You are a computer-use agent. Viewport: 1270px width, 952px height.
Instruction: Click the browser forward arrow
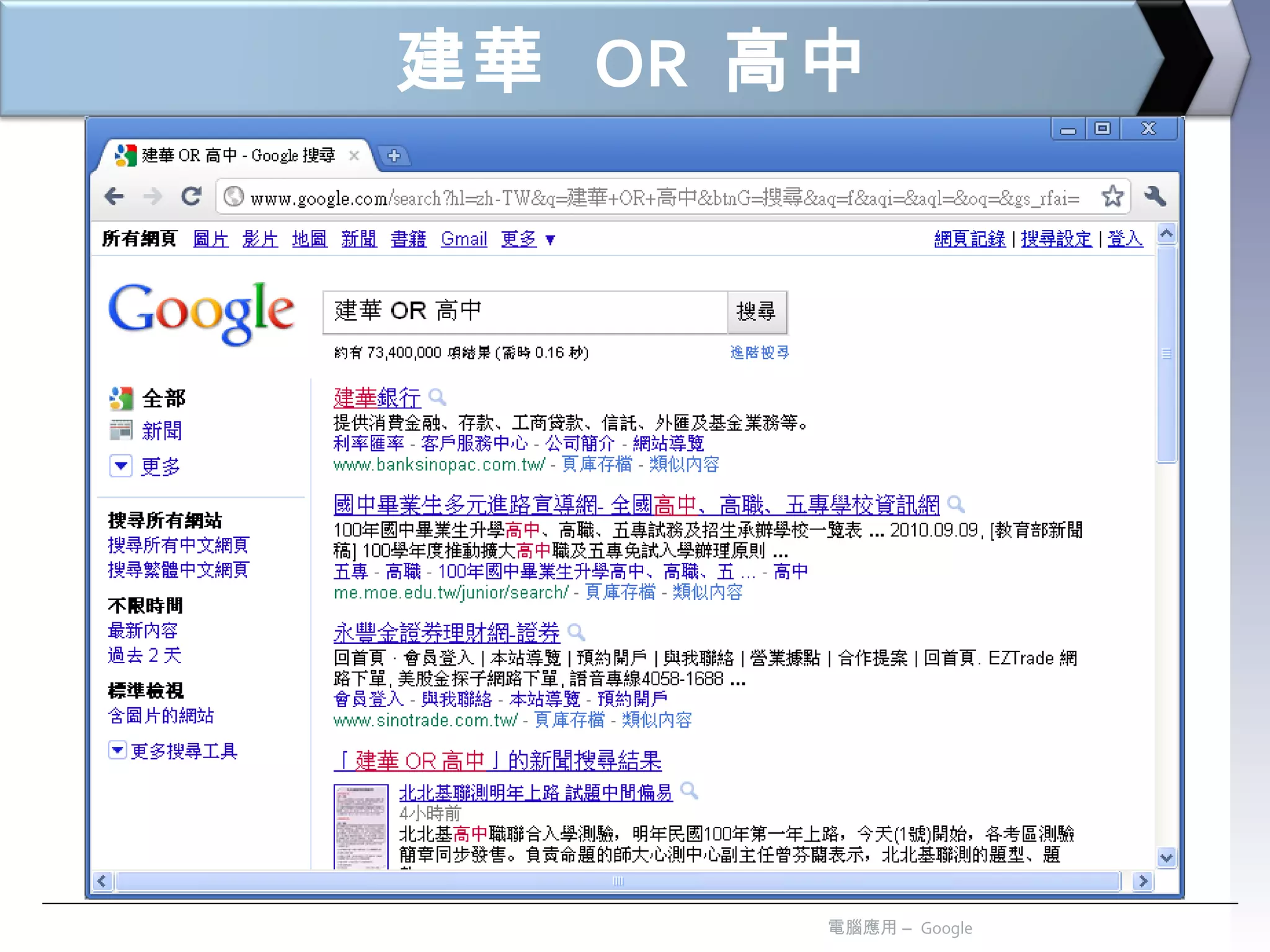point(152,197)
